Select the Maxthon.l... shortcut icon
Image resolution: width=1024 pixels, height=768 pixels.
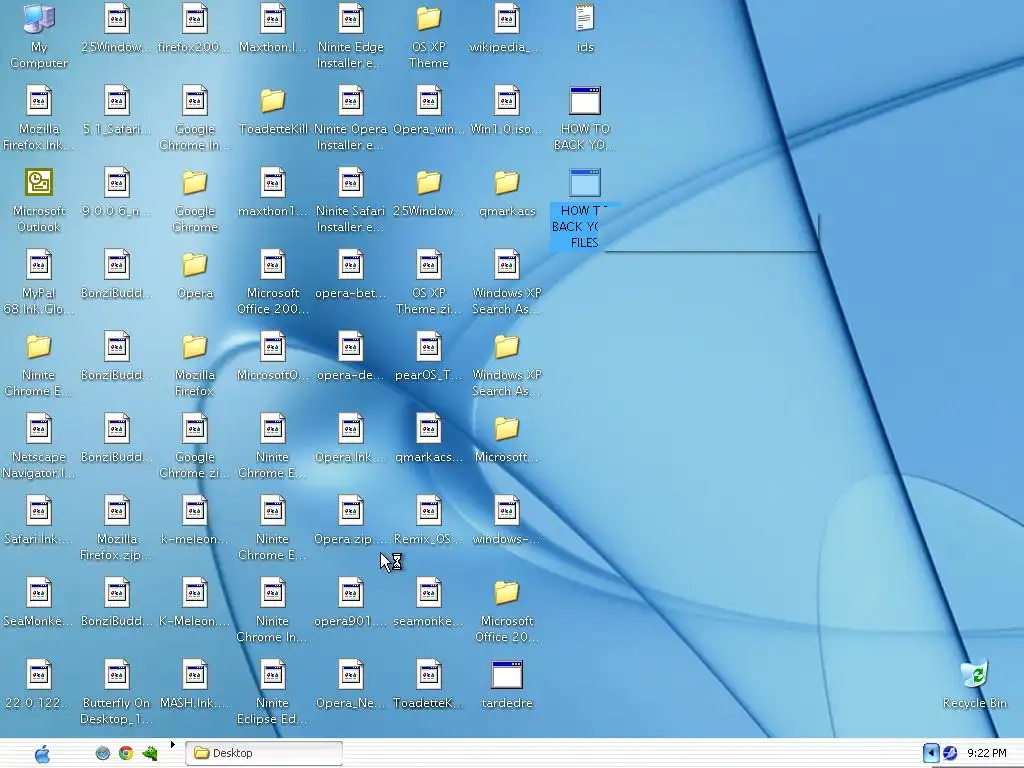pyautogui.click(x=272, y=20)
